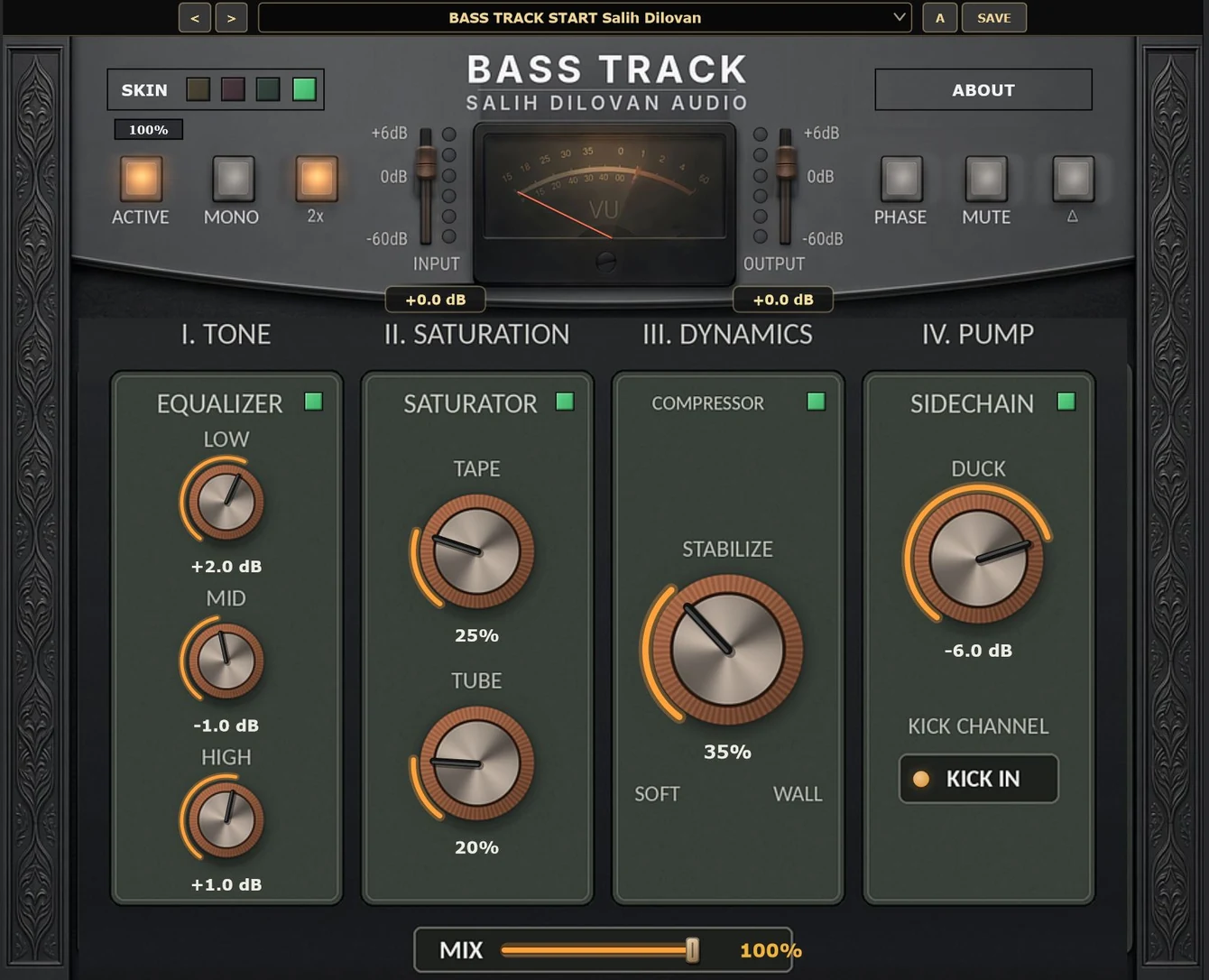This screenshot has height=980, width=1209.
Task: Click the TAPE 25% value
Action: [x=476, y=635]
